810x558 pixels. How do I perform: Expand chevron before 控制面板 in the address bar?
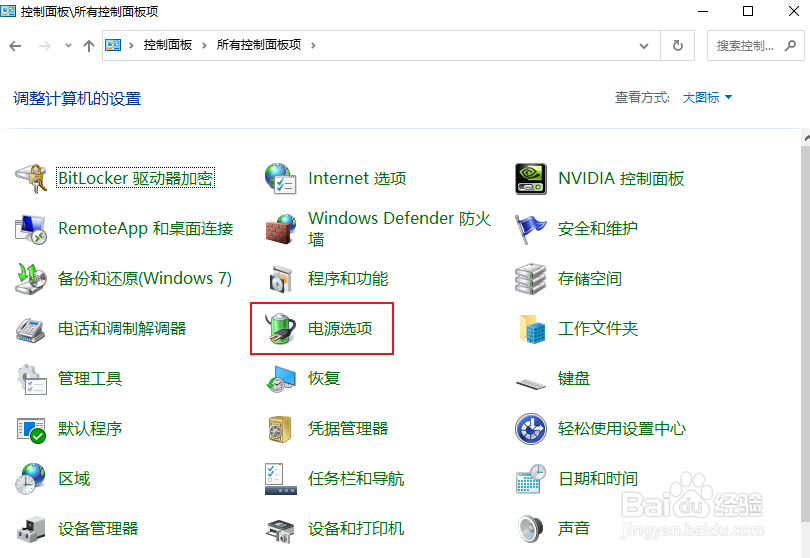[x=131, y=45]
